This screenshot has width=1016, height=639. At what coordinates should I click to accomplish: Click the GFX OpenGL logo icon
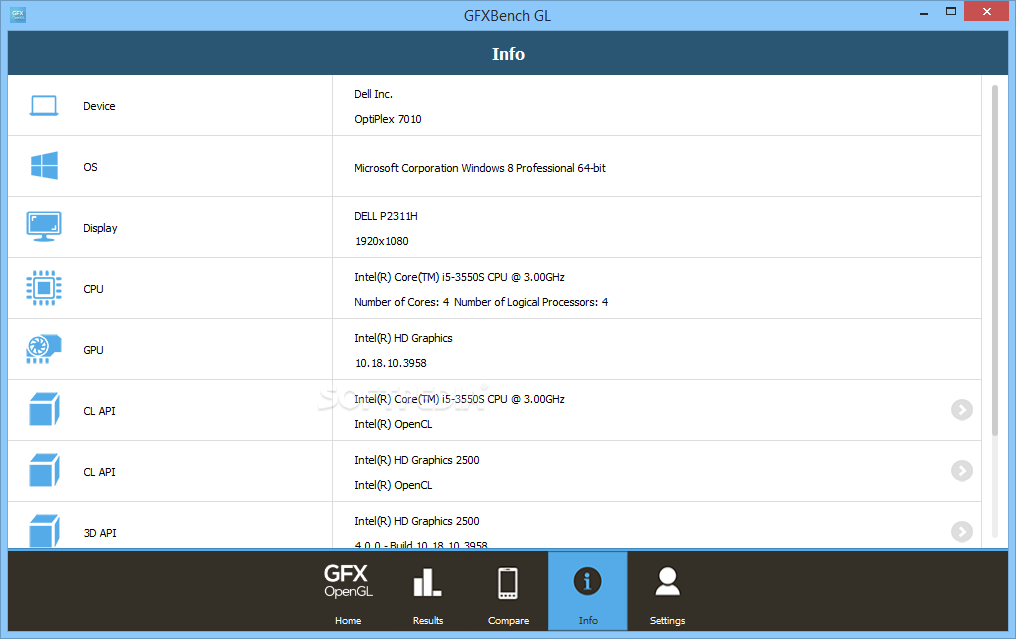click(348, 581)
